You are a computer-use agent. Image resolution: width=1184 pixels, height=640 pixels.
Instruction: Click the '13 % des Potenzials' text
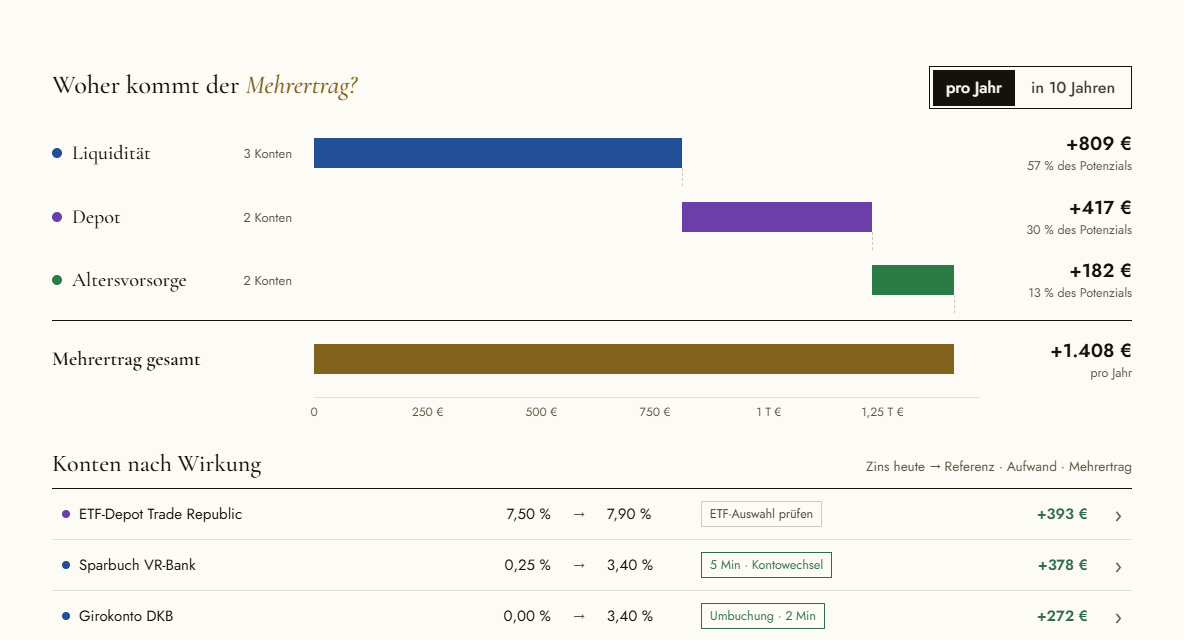[x=1080, y=293]
